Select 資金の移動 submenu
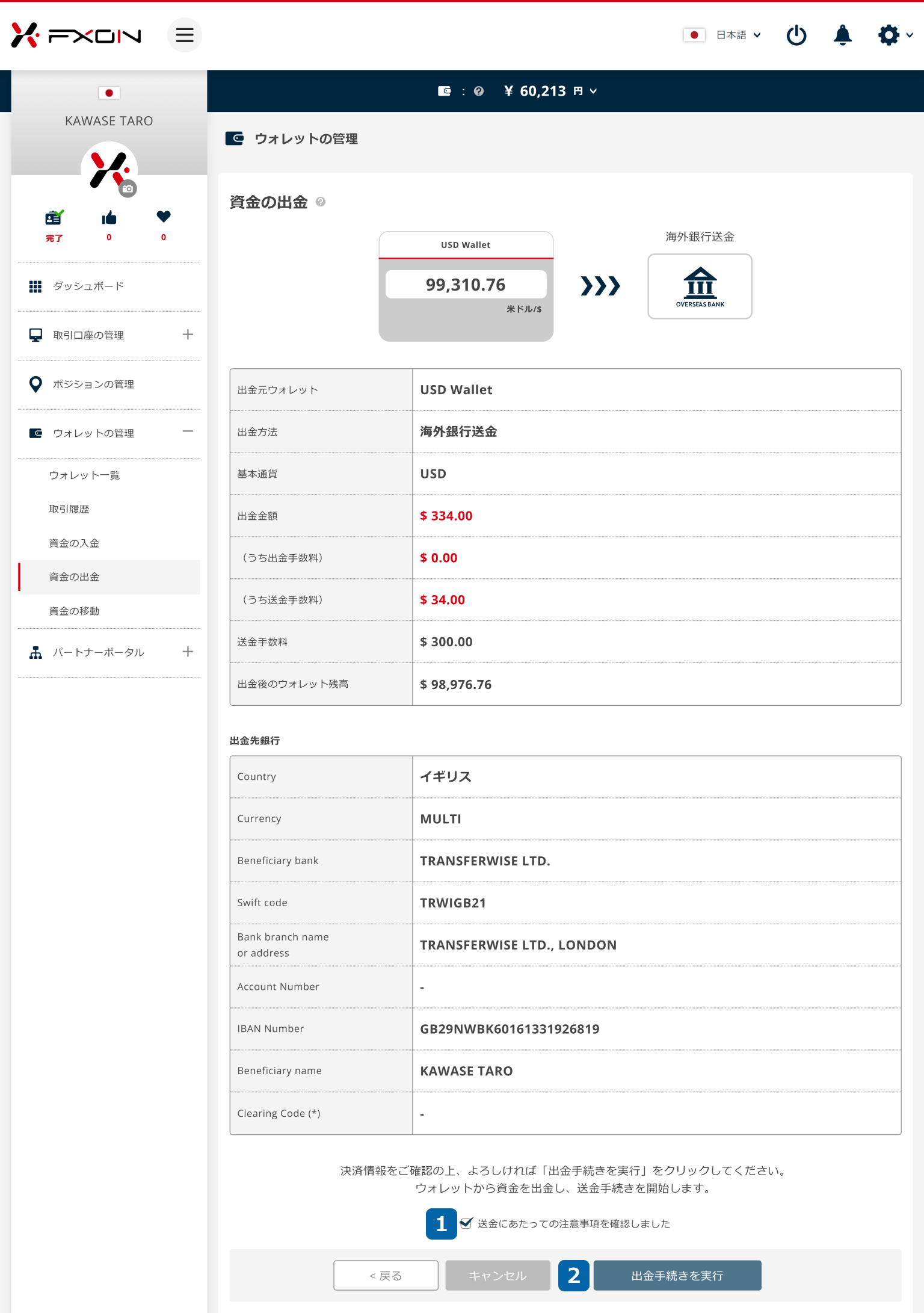This screenshot has width=924, height=1313. pyautogui.click(x=74, y=611)
